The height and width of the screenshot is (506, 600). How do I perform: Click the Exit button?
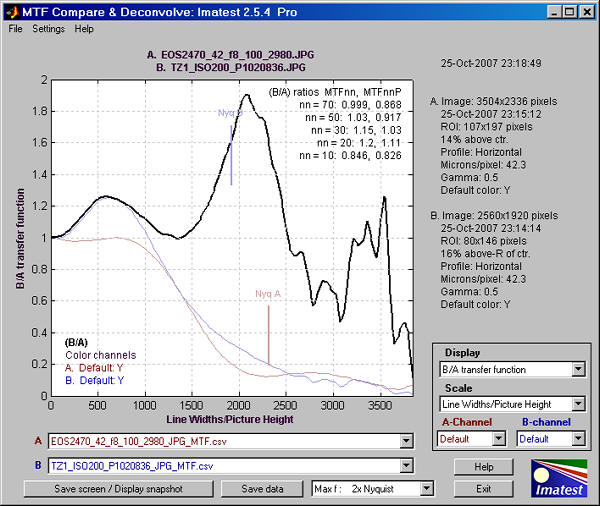[x=484, y=489]
